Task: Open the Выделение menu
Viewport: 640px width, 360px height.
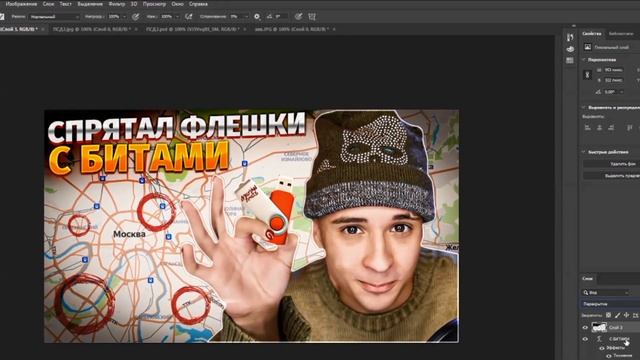Action: pyautogui.click(x=90, y=4)
